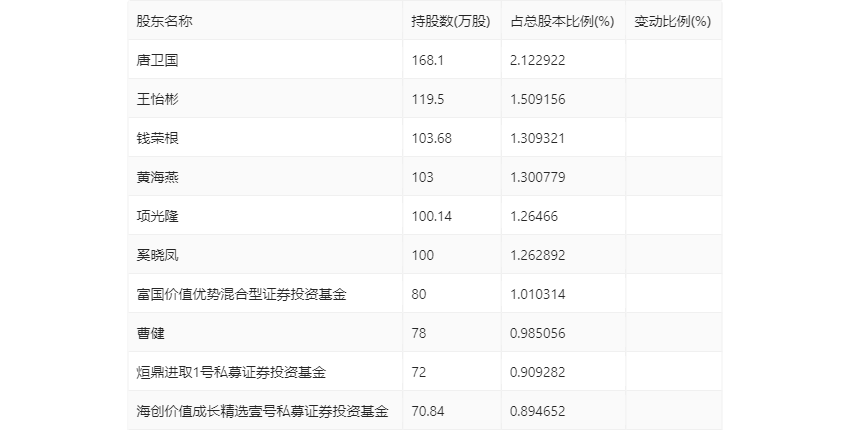
Task: Click shares value 103 for 黄海燕
Action: [x=423, y=177]
